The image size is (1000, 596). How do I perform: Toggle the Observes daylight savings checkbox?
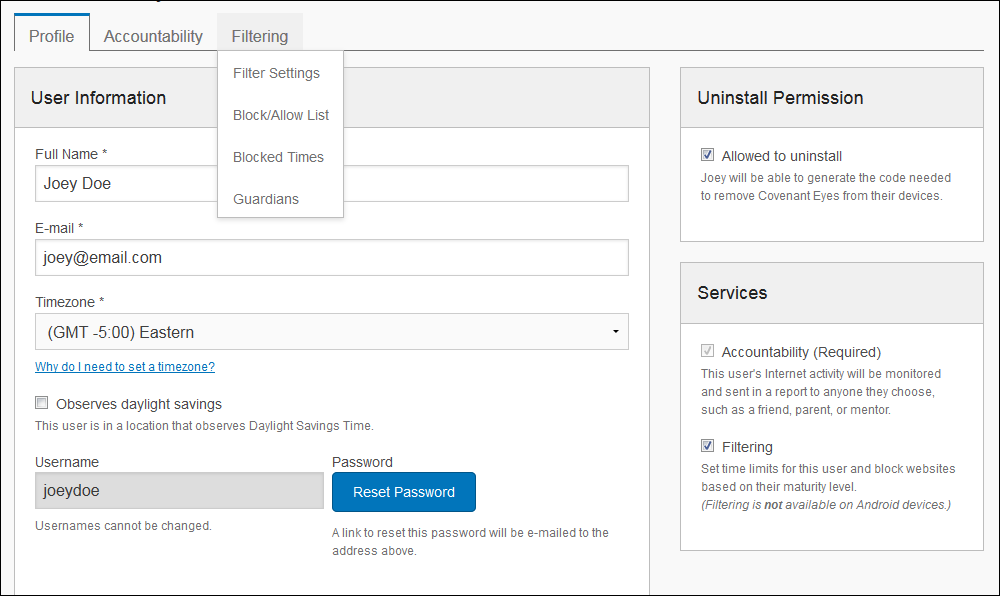[x=41, y=403]
